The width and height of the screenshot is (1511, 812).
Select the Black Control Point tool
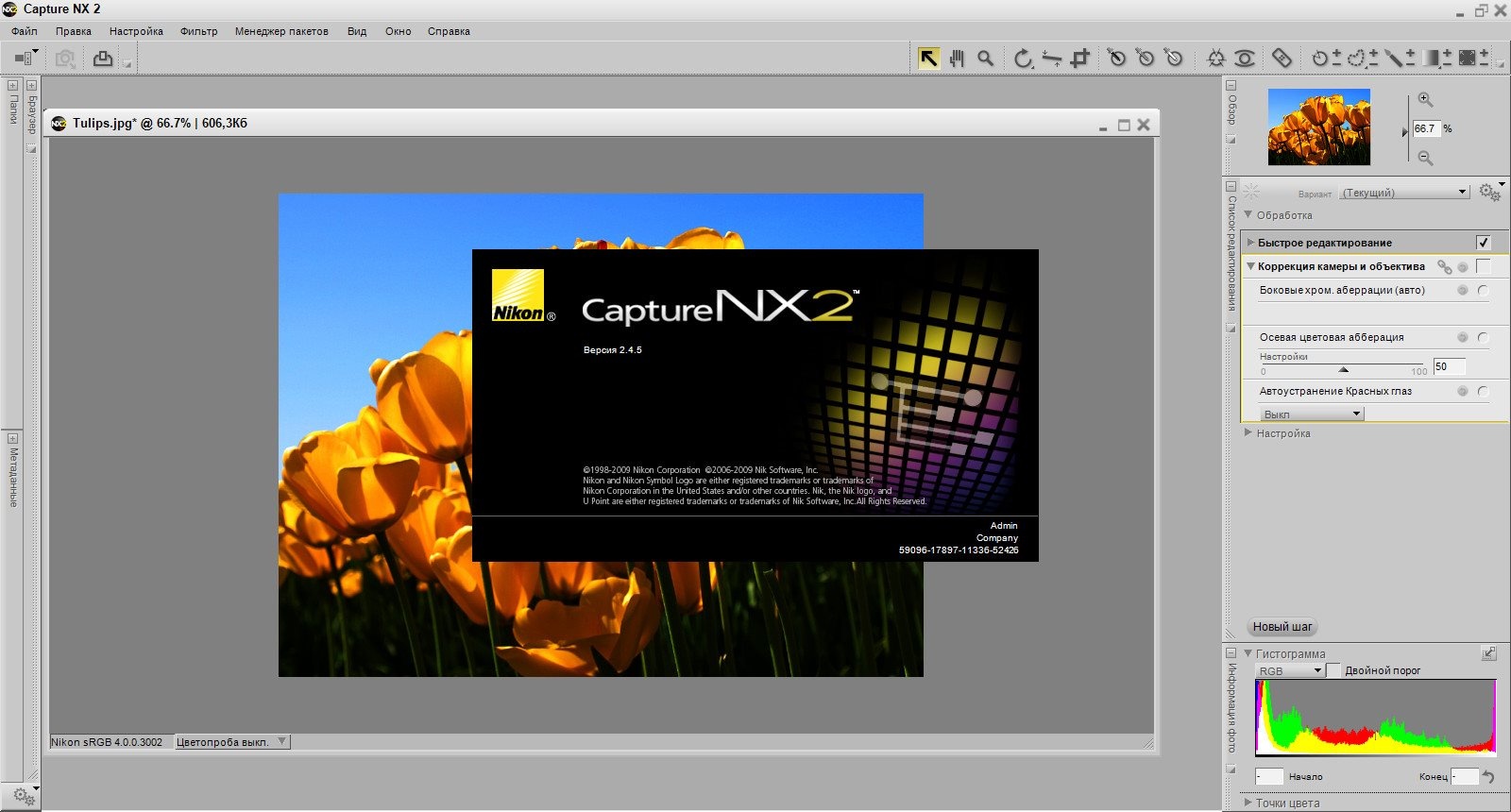1117,59
